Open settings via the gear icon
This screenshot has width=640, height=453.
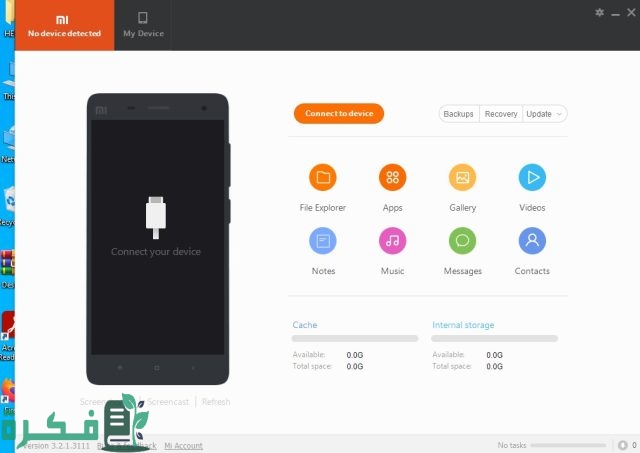(600, 12)
